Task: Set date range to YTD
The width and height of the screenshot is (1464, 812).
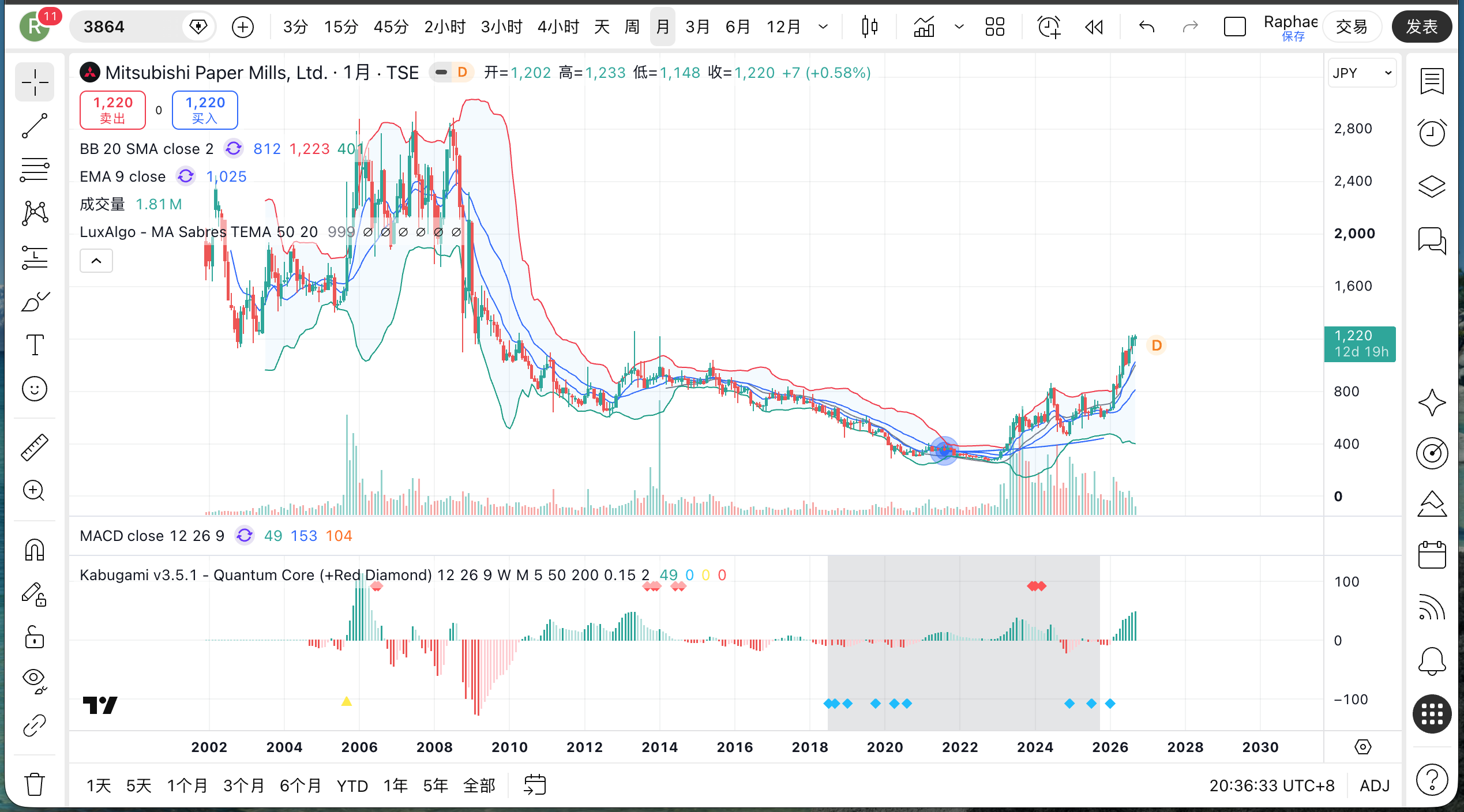Action: [352, 785]
